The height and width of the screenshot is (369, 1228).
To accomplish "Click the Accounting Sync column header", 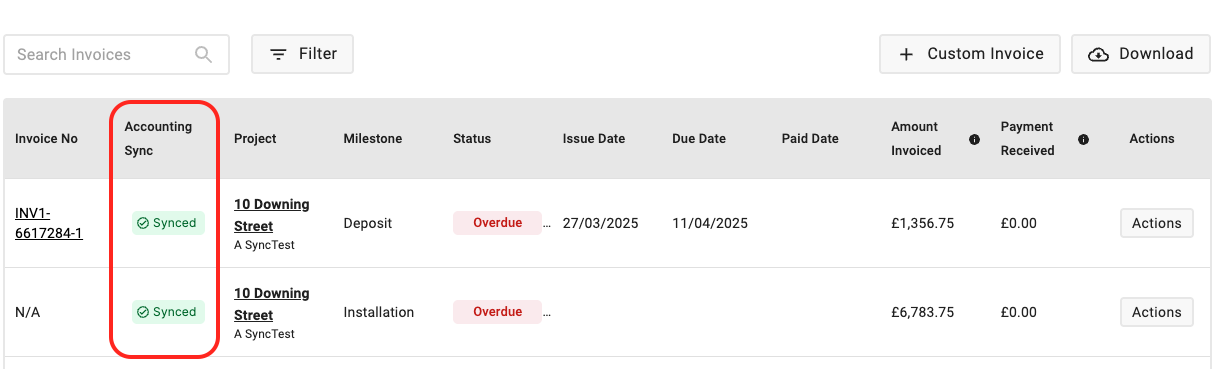I will (158, 139).
